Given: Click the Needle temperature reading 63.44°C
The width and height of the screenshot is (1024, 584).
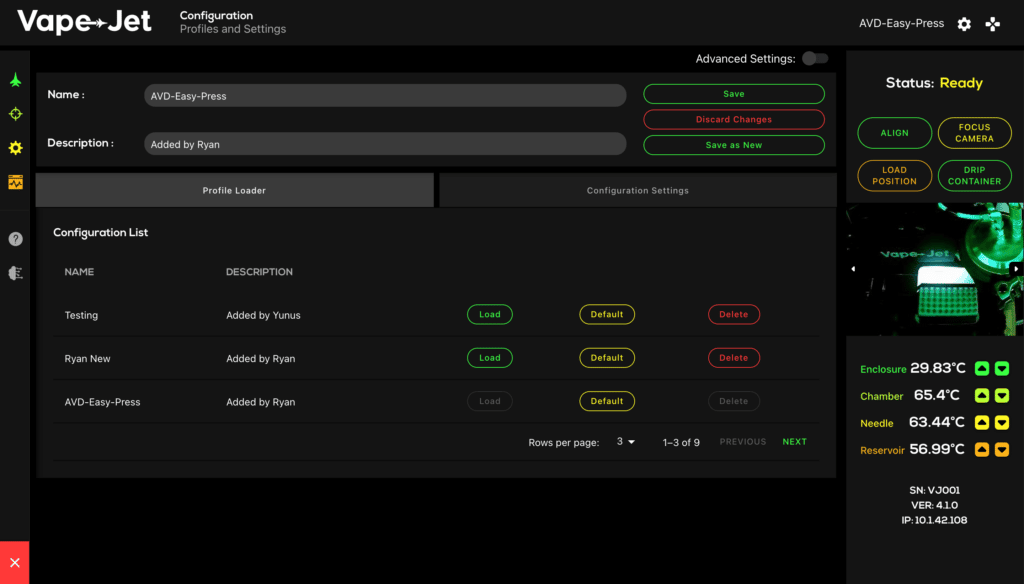Looking at the screenshot, I should pos(936,423).
